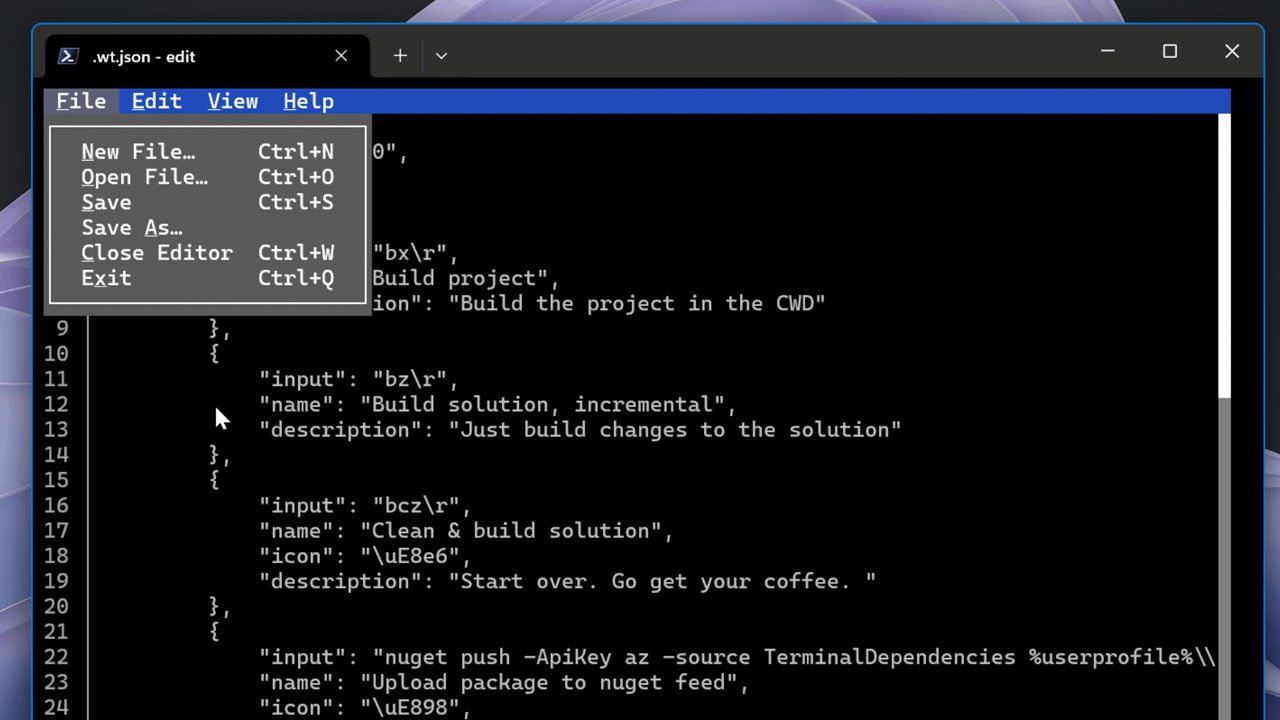Viewport: 1280px width, 720px height.
Task: Click Save in the File menu
Action: tap(207, 202)
